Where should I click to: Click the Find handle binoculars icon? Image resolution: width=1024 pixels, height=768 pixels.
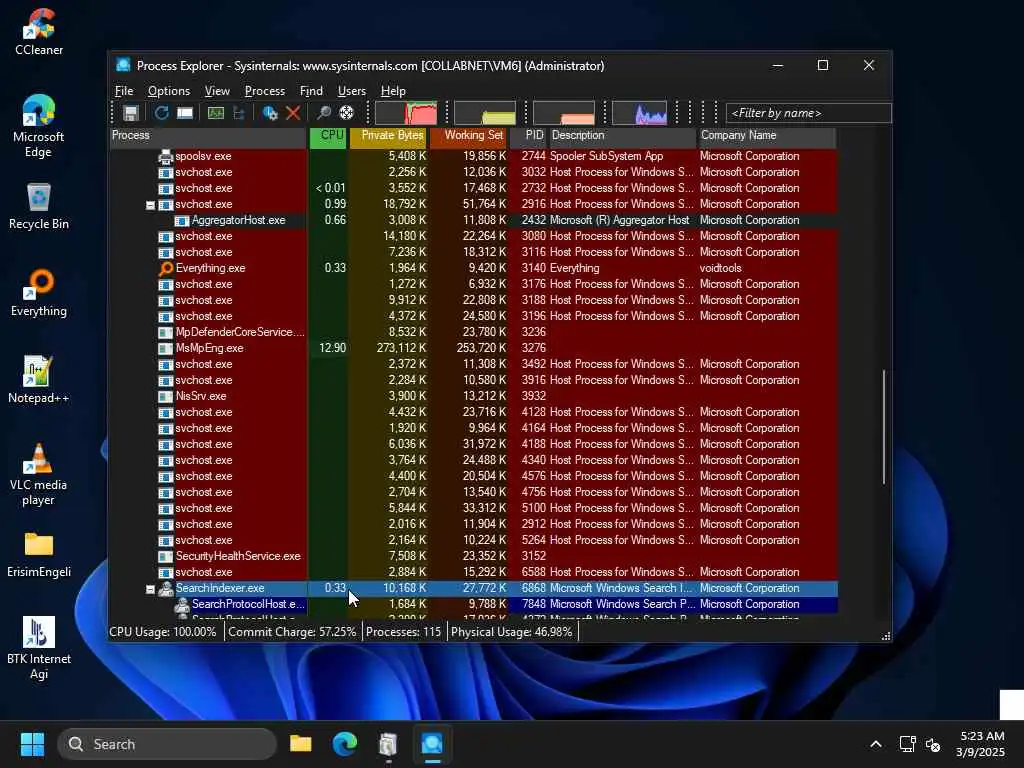pos(323,113)
